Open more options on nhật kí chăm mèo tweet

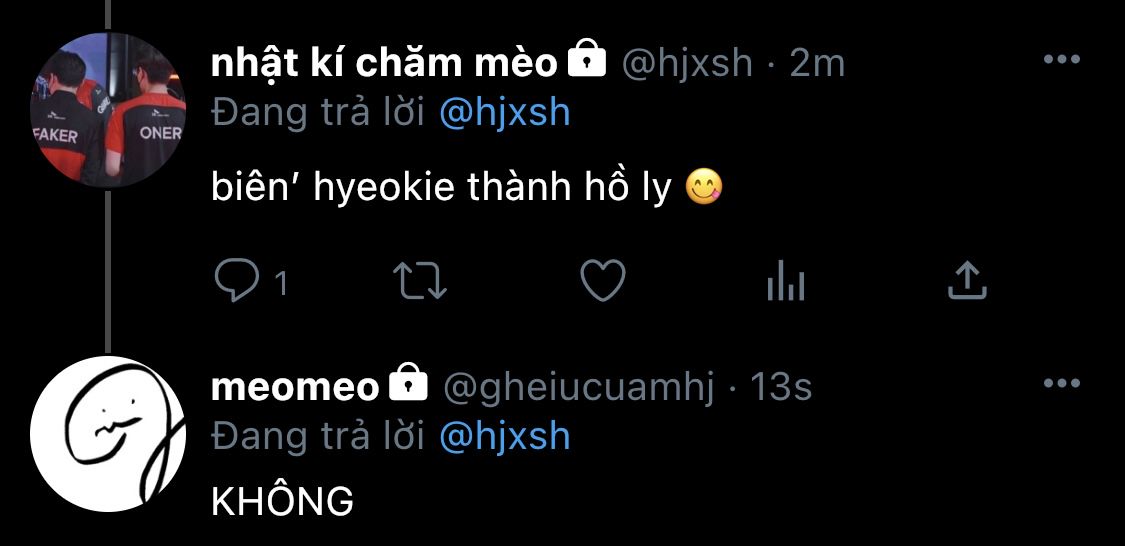[x=1062, y=60]
